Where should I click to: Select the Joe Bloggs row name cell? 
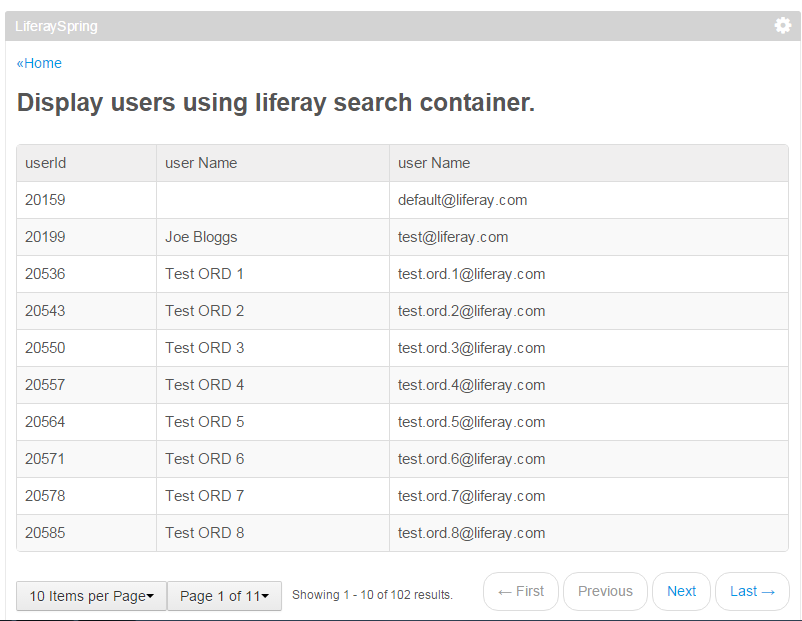tap(273, 237)
